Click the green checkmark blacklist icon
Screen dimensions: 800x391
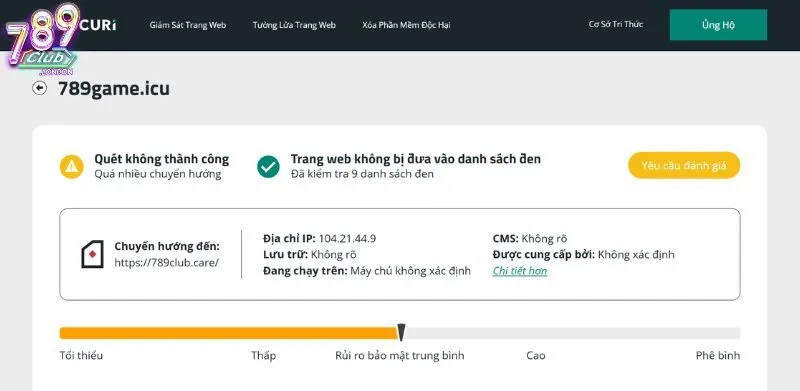point(268,166)
